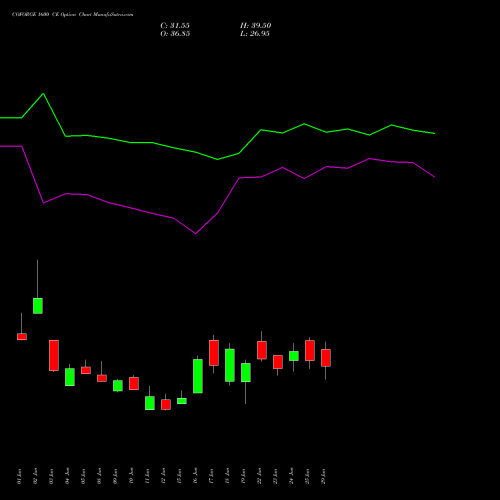This screenshot has width=500, height=500.
Task: Click the 08 date label on x-axis
Action: coord(99,476)
